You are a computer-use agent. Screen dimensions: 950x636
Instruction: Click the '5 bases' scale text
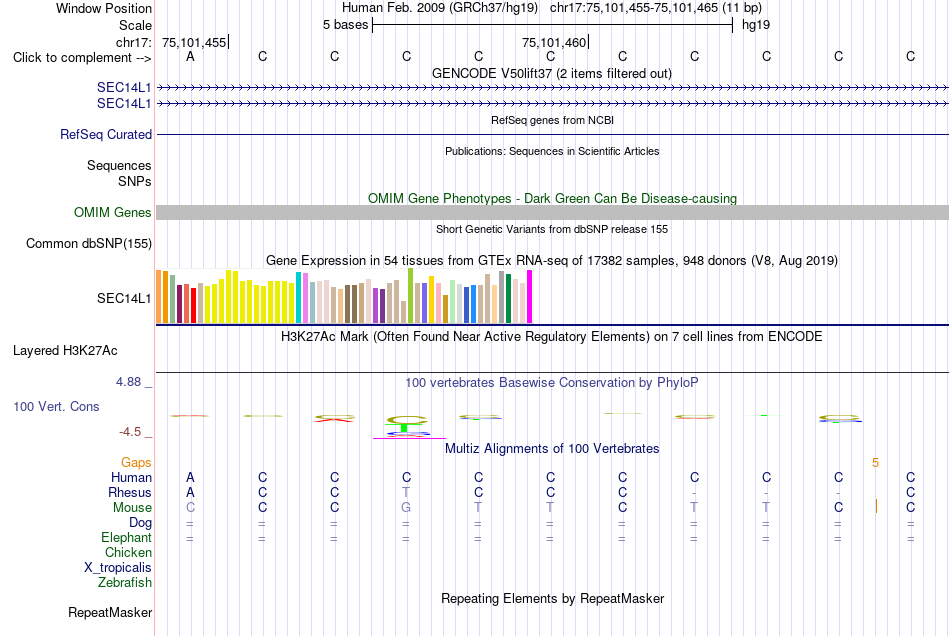(x=345, y=25)
